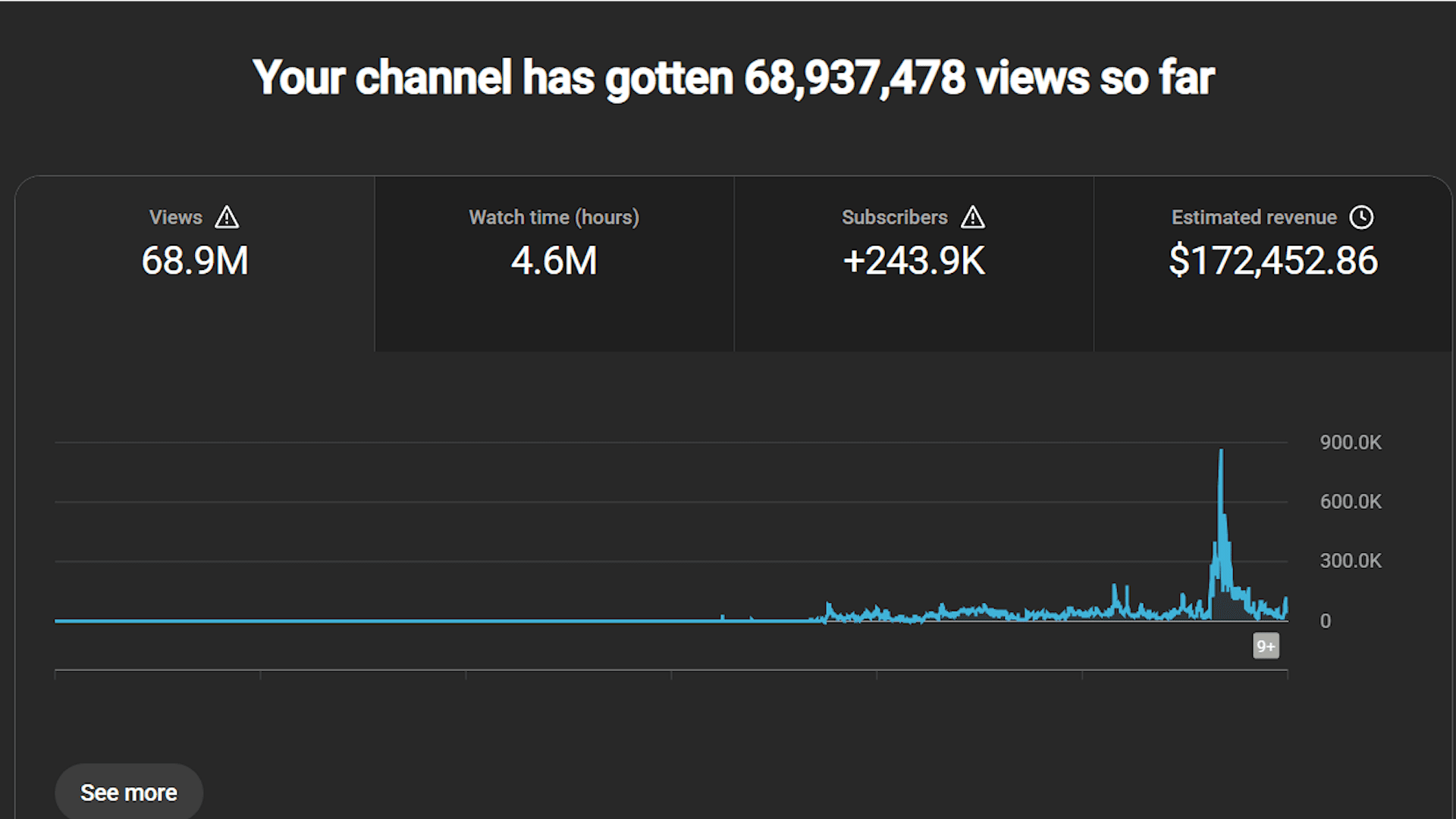Viewport: 1456px width, 819px height.
Task: Click the clock icon beside Estimated revenue
Action: [x=1361, y=218]
